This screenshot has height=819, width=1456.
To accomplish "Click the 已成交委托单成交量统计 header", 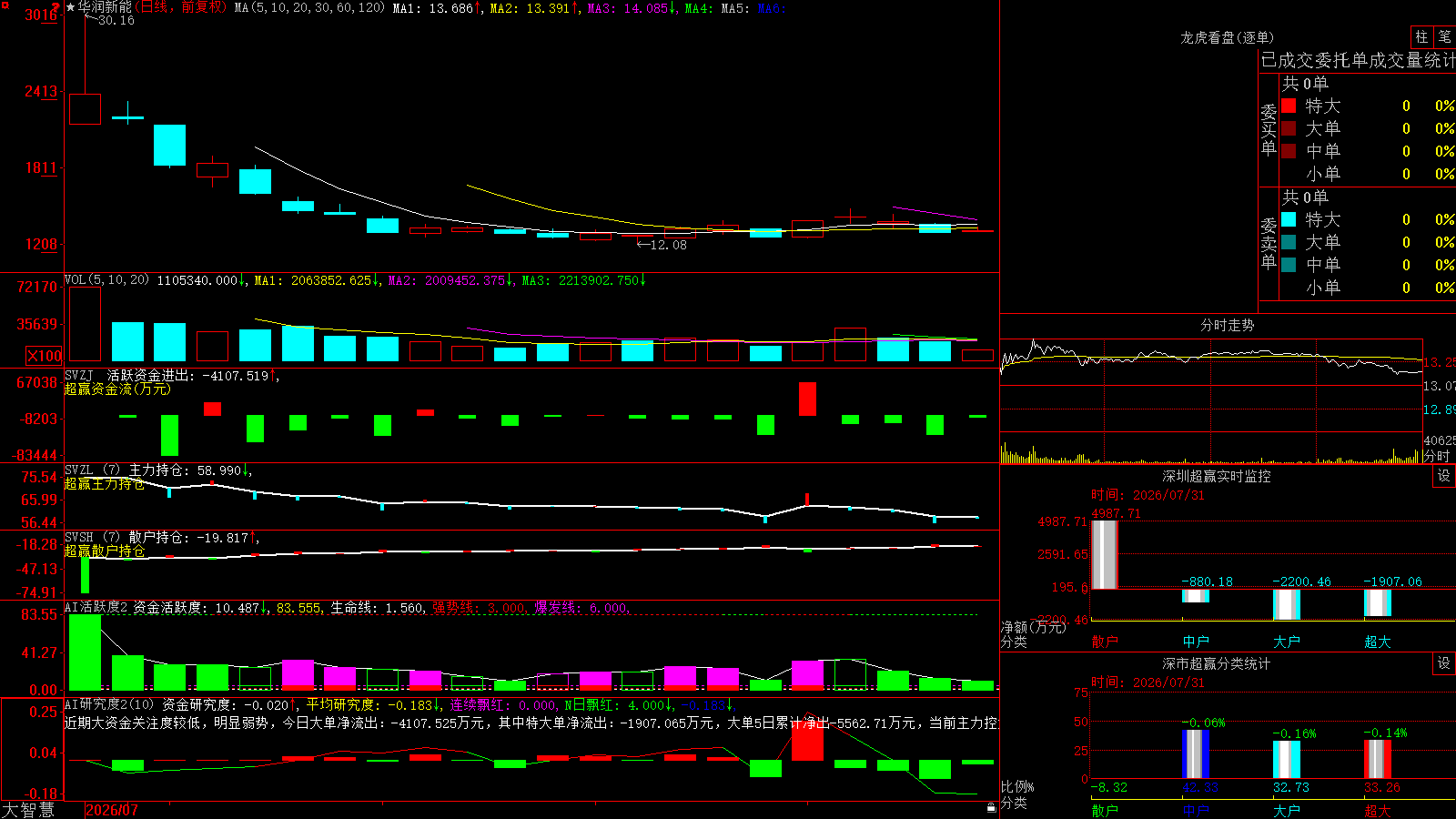I will (x=1358, y=60).
